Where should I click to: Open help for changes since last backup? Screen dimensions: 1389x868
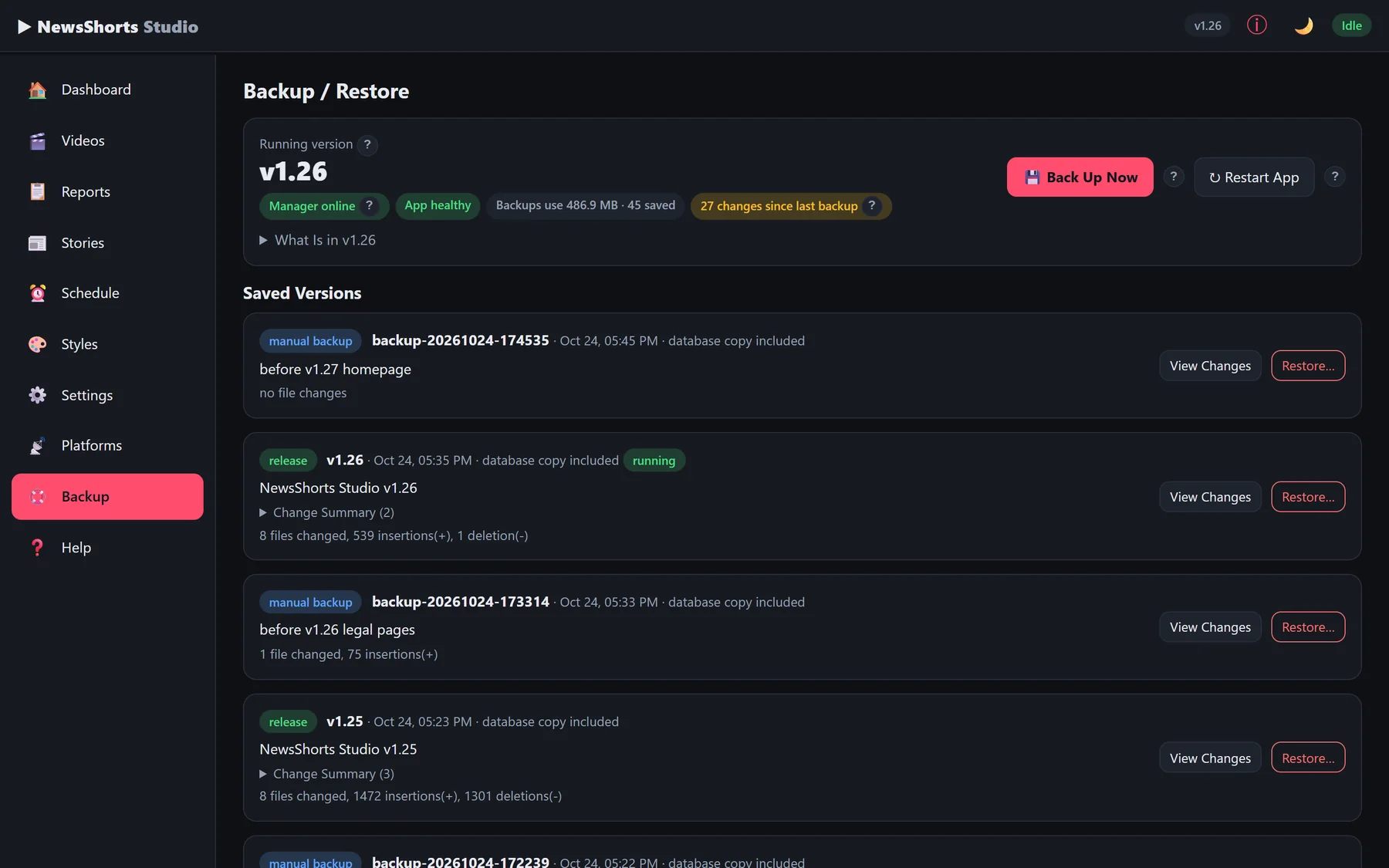[872, 205]
